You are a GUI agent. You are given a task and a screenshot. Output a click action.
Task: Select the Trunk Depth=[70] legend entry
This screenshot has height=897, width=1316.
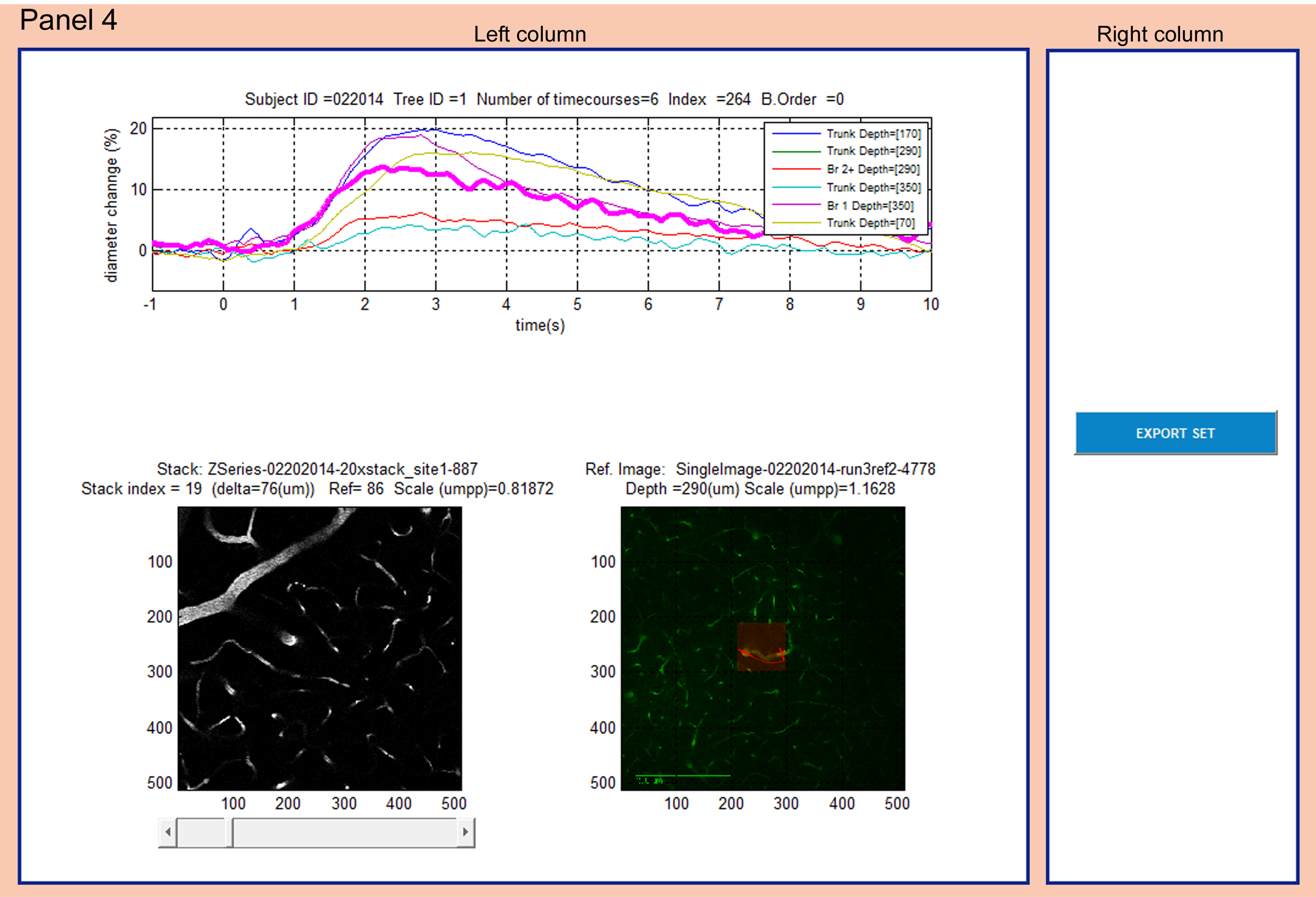coord(870,223)
